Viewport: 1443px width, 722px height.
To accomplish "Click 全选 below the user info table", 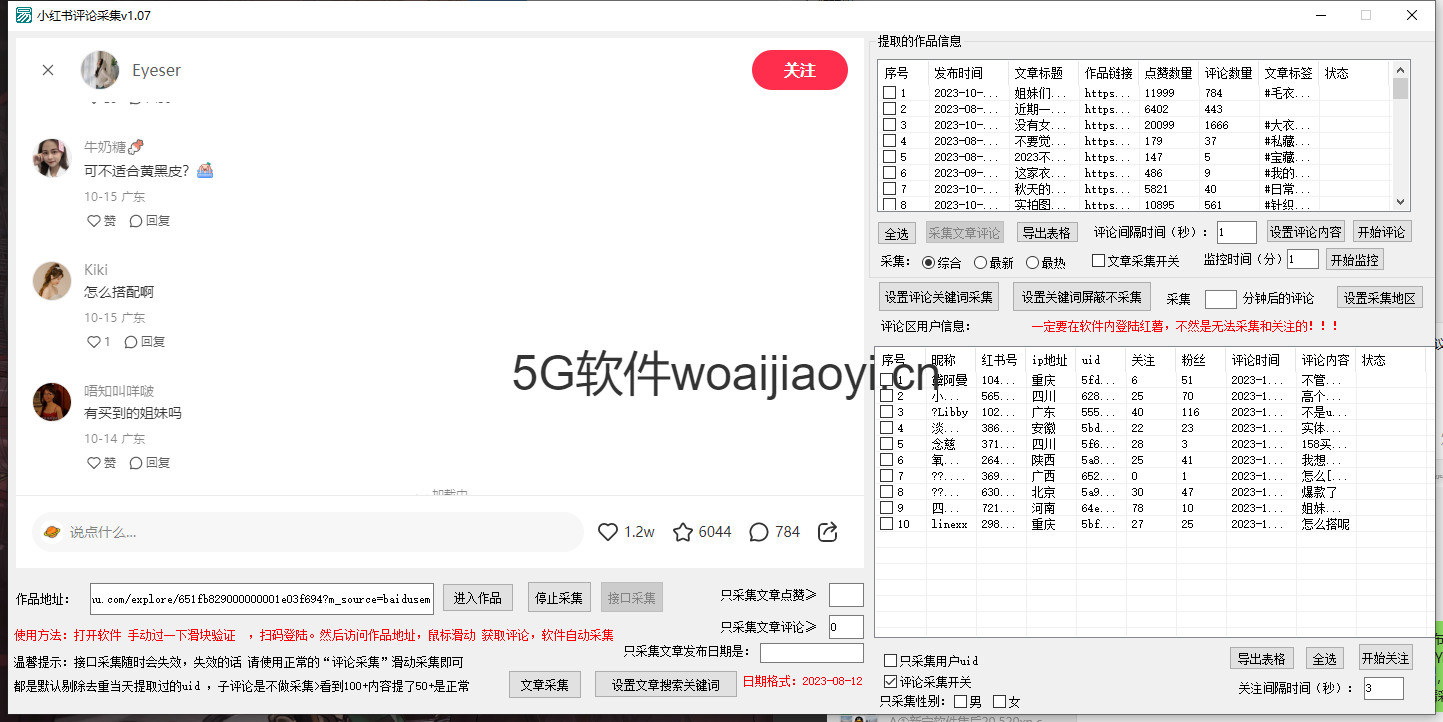I will (1325, 659).
